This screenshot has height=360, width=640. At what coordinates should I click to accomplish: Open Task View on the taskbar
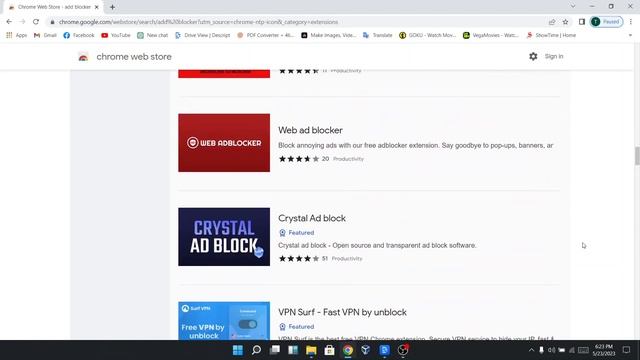coord(275,350)
